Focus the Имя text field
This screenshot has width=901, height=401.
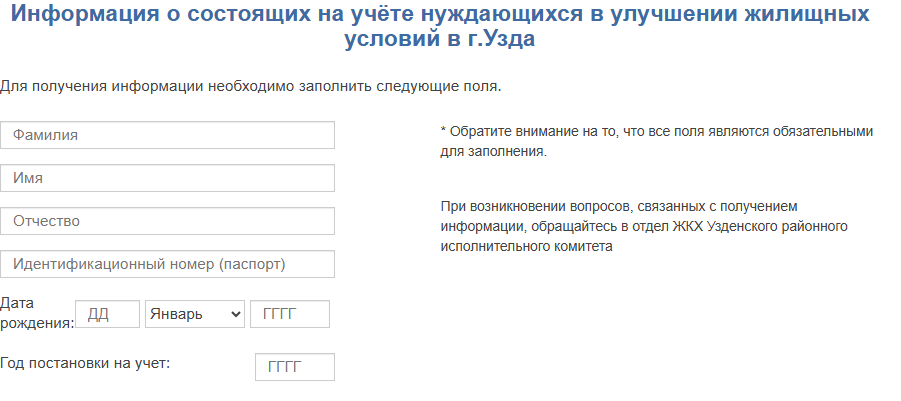(167, 178)
